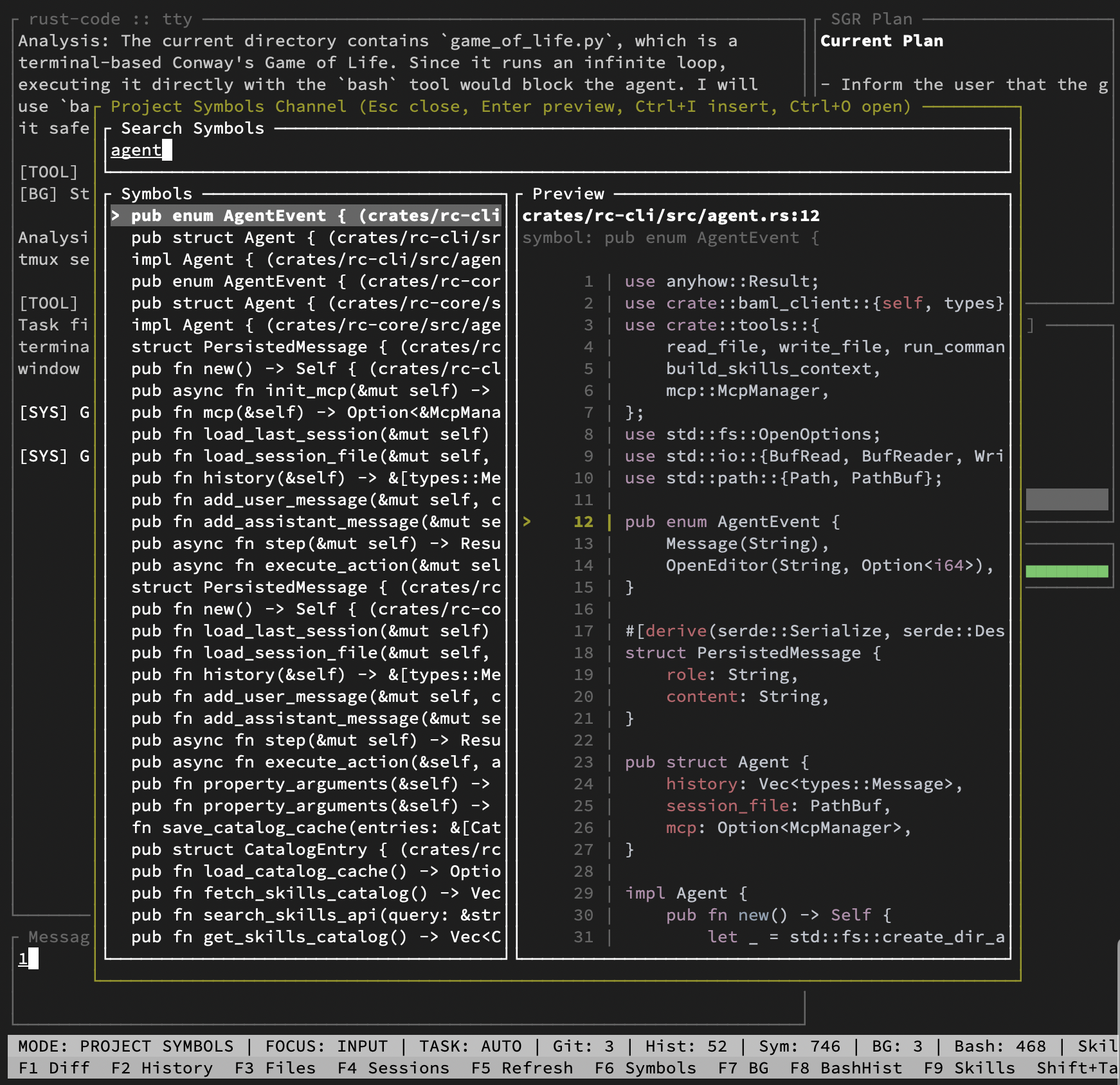
Task: Select 'pub struct CatalogEntry' symbol row
Action: pos(306,850)
